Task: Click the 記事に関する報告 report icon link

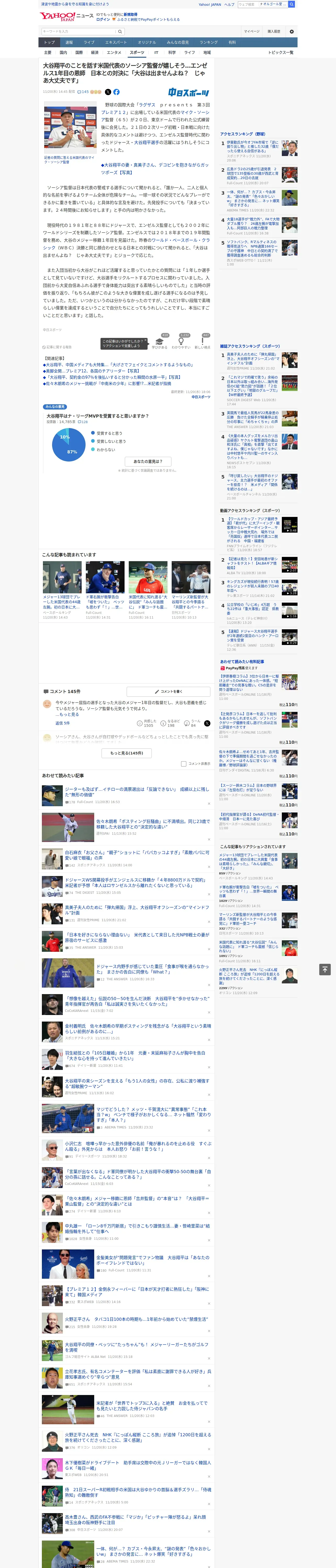Action: click(57, 347)
